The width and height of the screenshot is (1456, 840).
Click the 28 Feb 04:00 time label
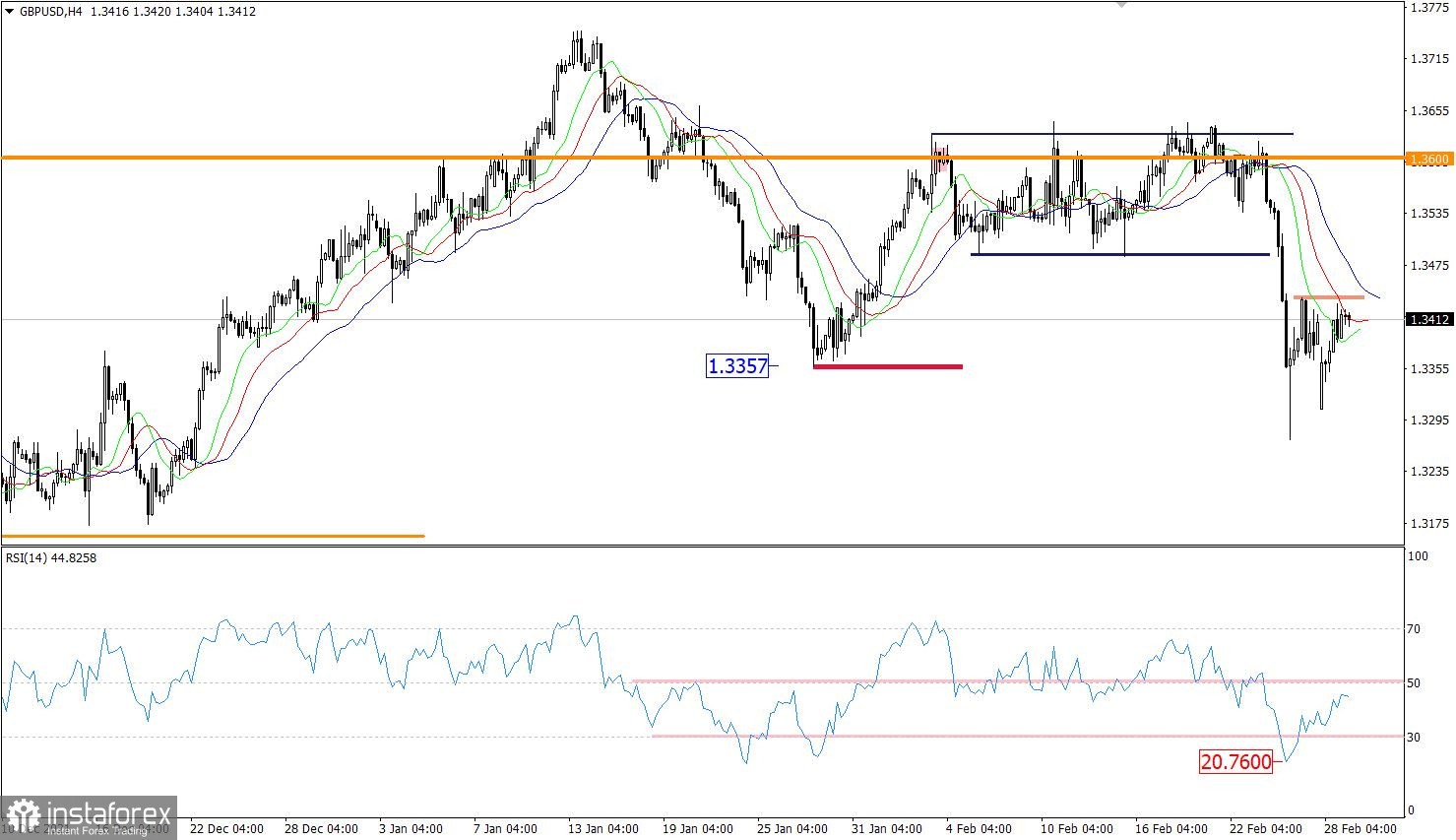(1360, 828)
